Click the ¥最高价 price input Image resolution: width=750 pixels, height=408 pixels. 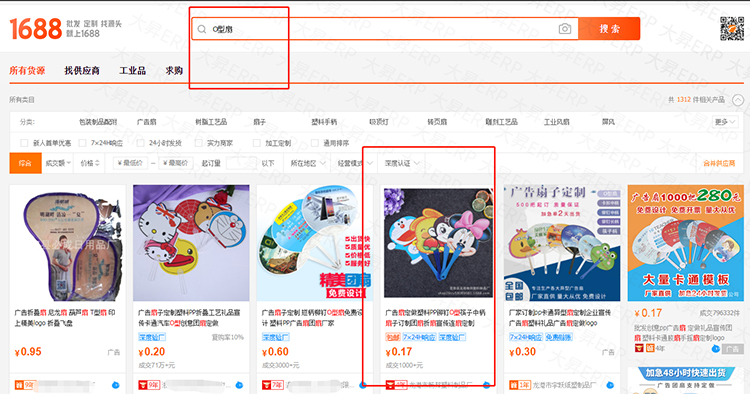click(176, 163)
